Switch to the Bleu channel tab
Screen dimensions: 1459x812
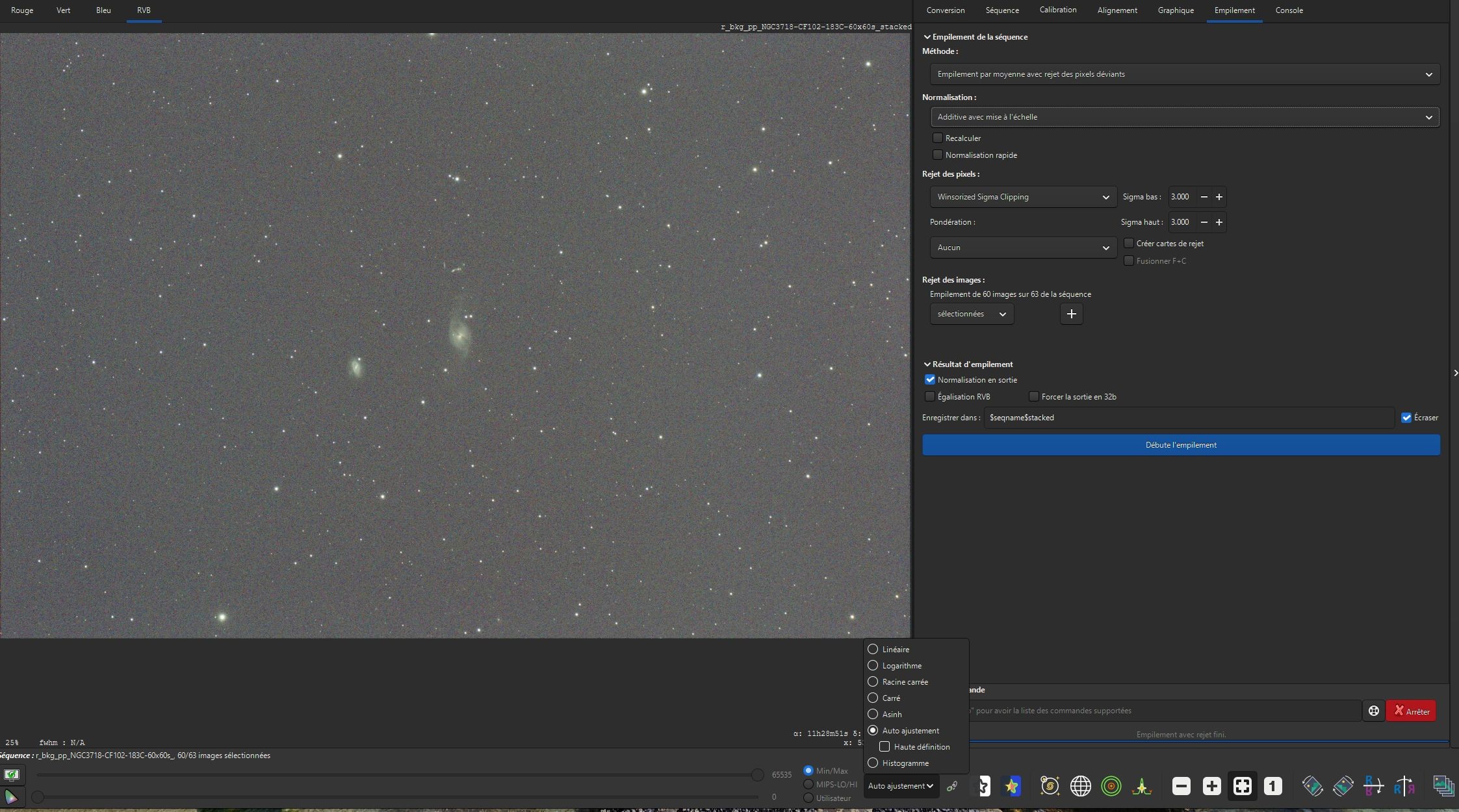(103, 10)
